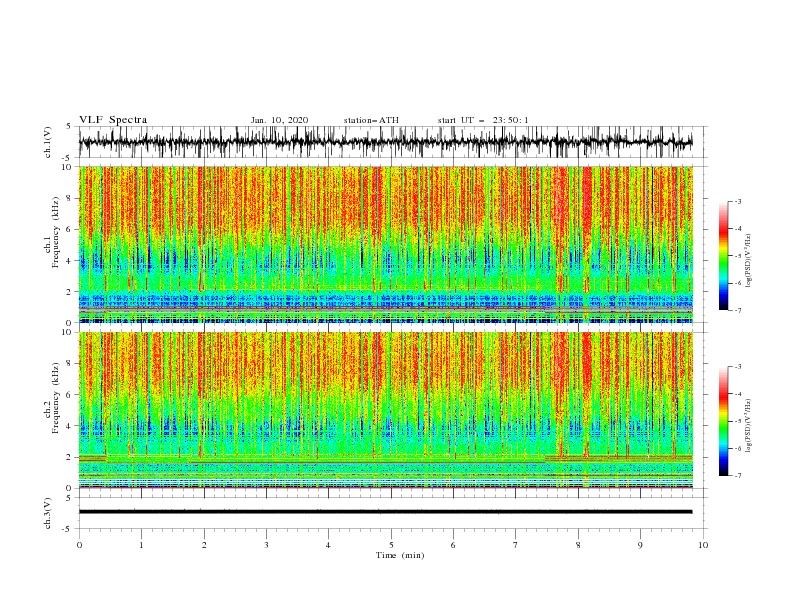Click the "ch.2 Frequency (kHz)" axis label
This screenshot has width=792, height=612.
click(x=52, y=398)
